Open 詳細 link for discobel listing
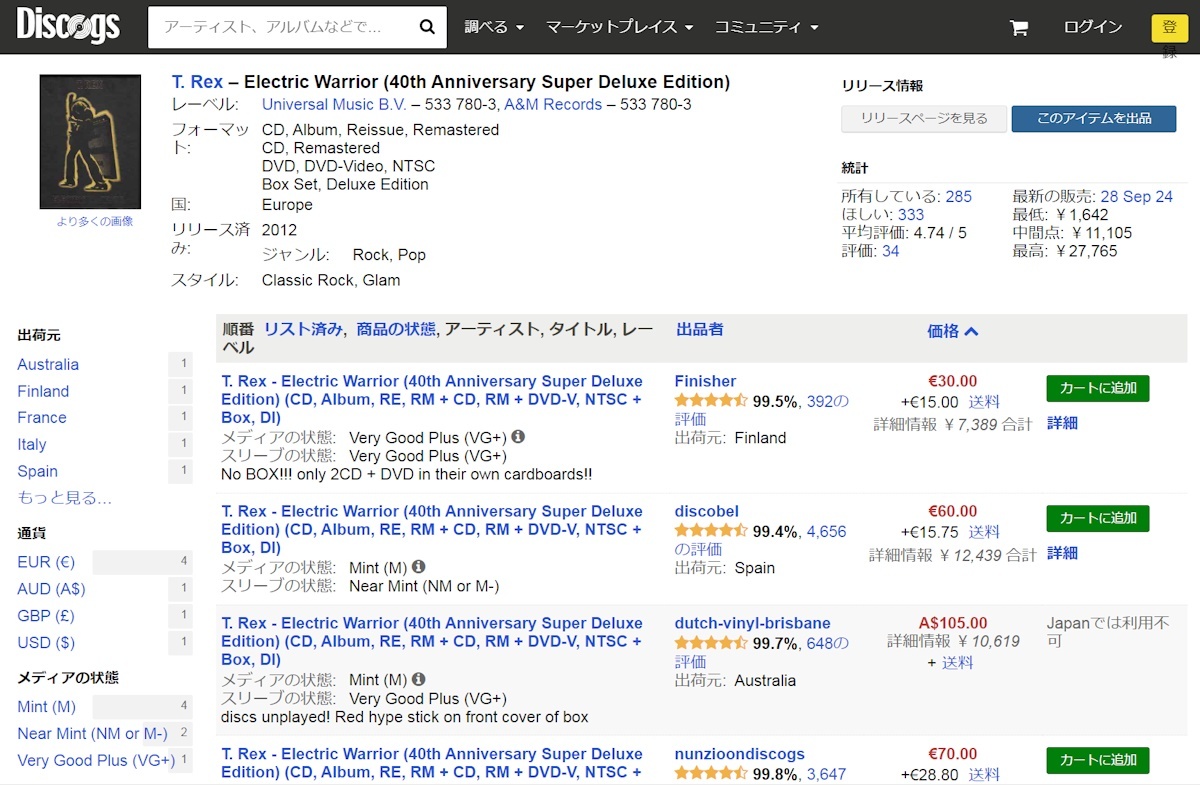This screenshot has width=1200, height=785. [x=1062, y=553]
